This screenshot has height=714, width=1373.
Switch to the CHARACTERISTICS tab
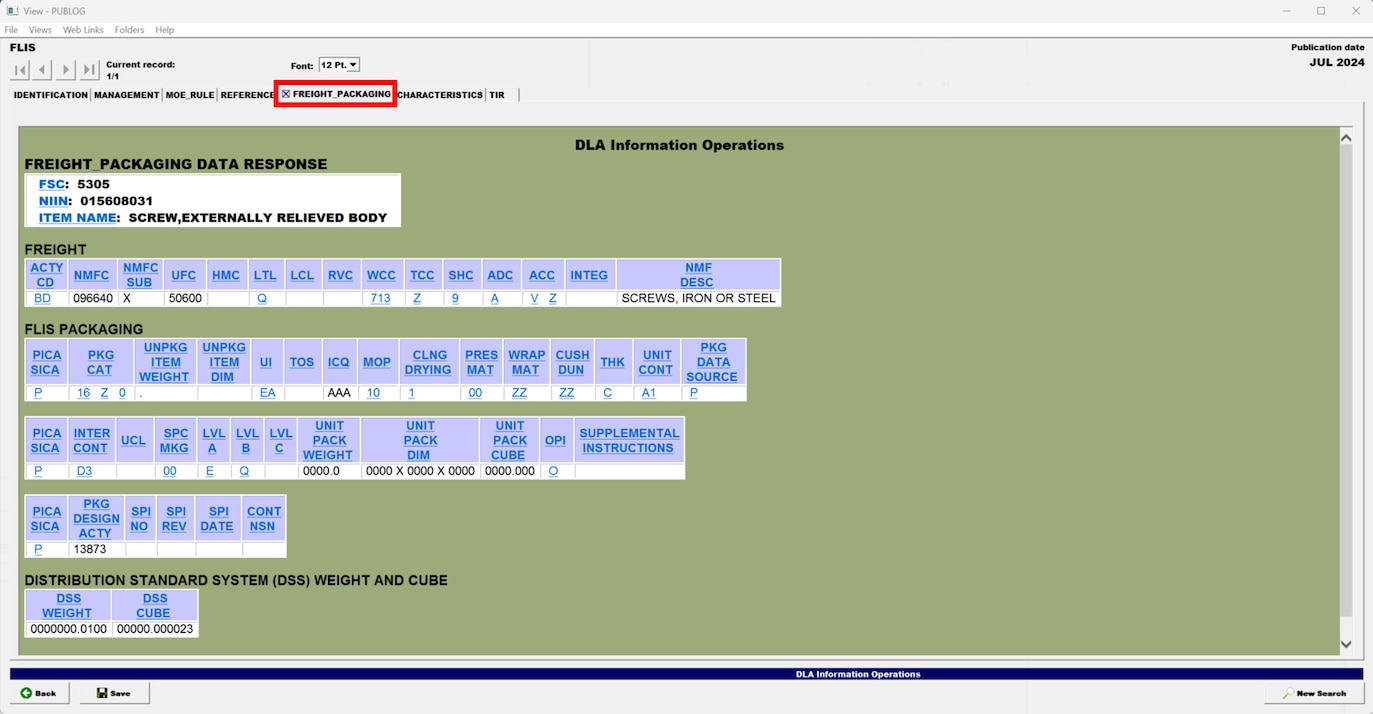440,95
